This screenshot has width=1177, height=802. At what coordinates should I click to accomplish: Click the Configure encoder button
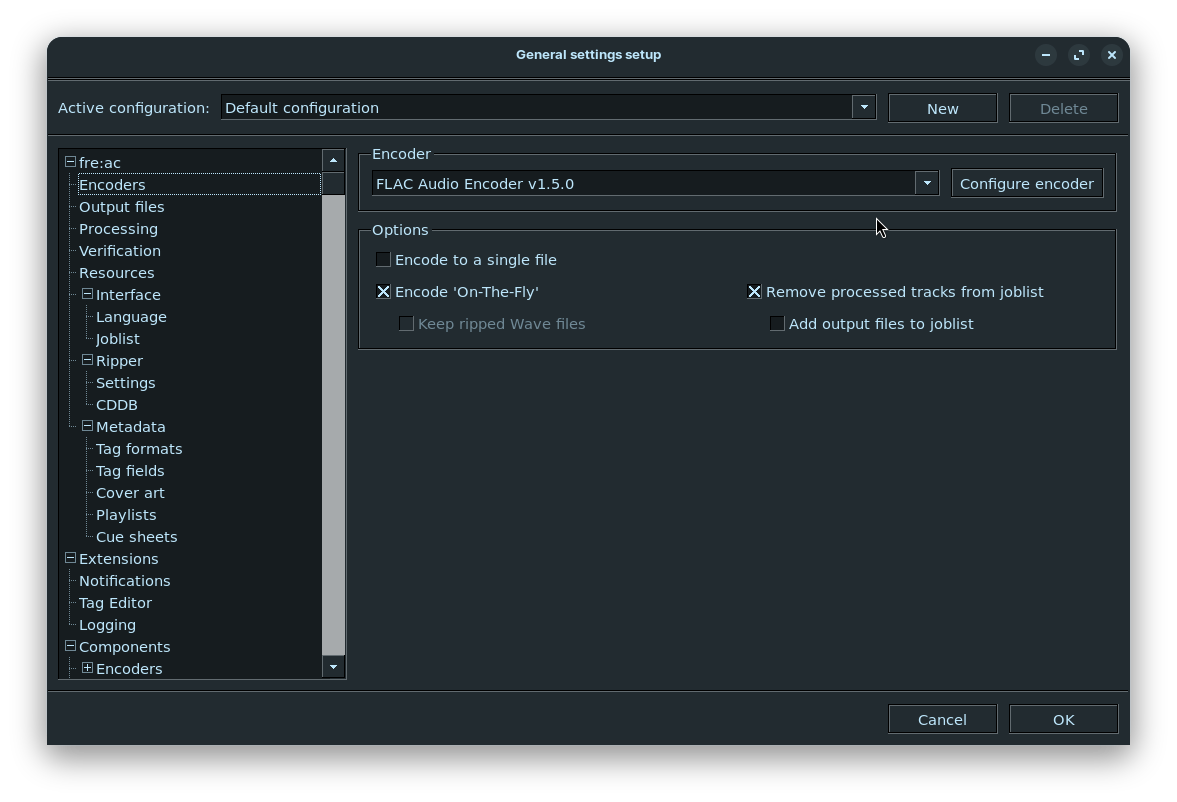pos(1027,184)
